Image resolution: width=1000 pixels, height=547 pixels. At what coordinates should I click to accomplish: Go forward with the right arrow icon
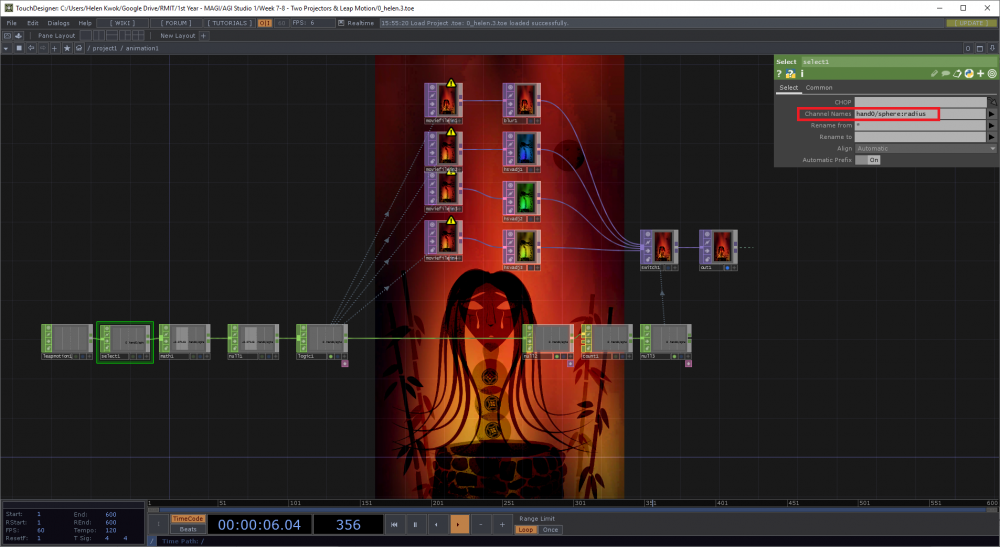pyautogui.click(x=43, y=48)
